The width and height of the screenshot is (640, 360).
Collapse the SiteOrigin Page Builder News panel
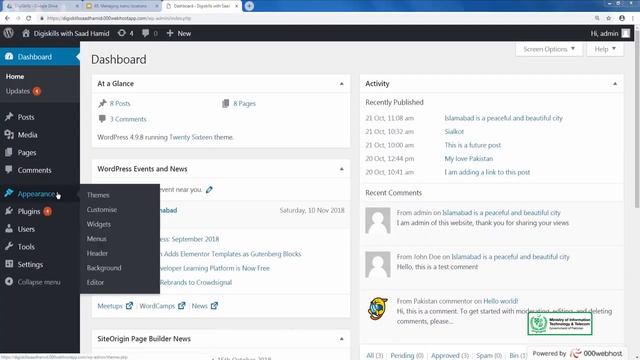click(342, 339)
